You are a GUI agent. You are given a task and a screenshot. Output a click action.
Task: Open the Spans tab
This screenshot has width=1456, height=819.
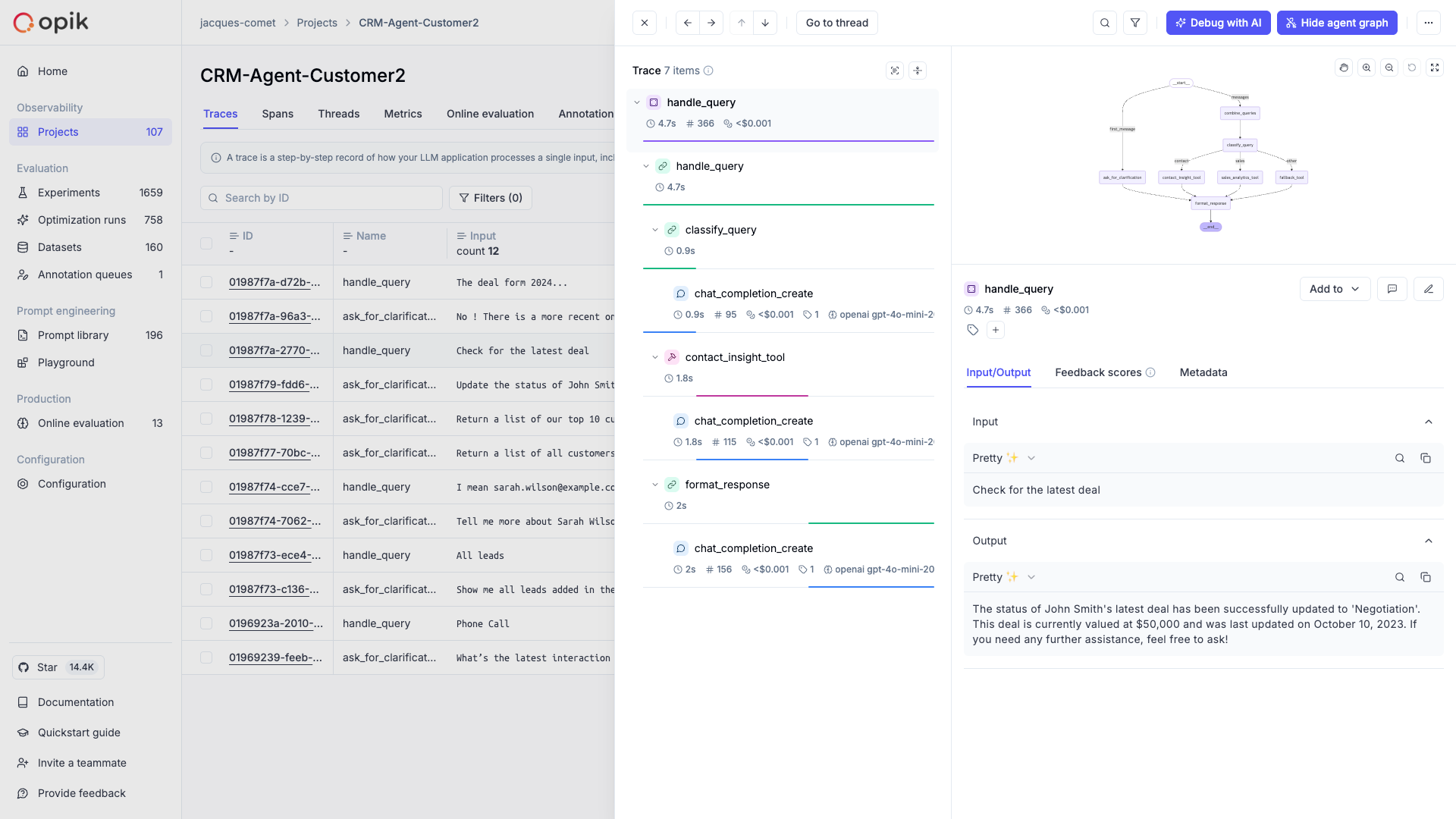point(278,114)
